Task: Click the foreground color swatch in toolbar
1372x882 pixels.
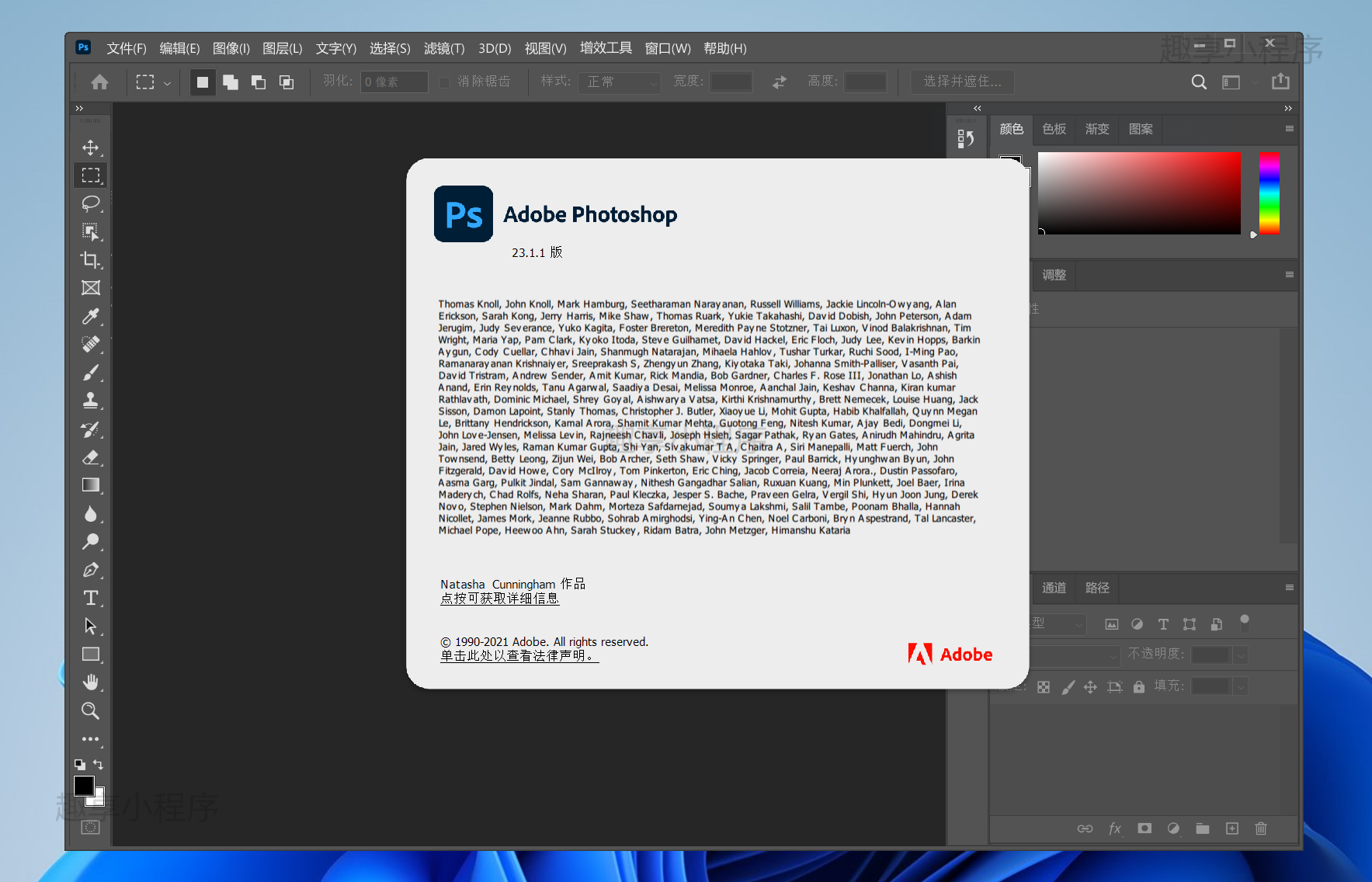Action: tap(84, 786)
